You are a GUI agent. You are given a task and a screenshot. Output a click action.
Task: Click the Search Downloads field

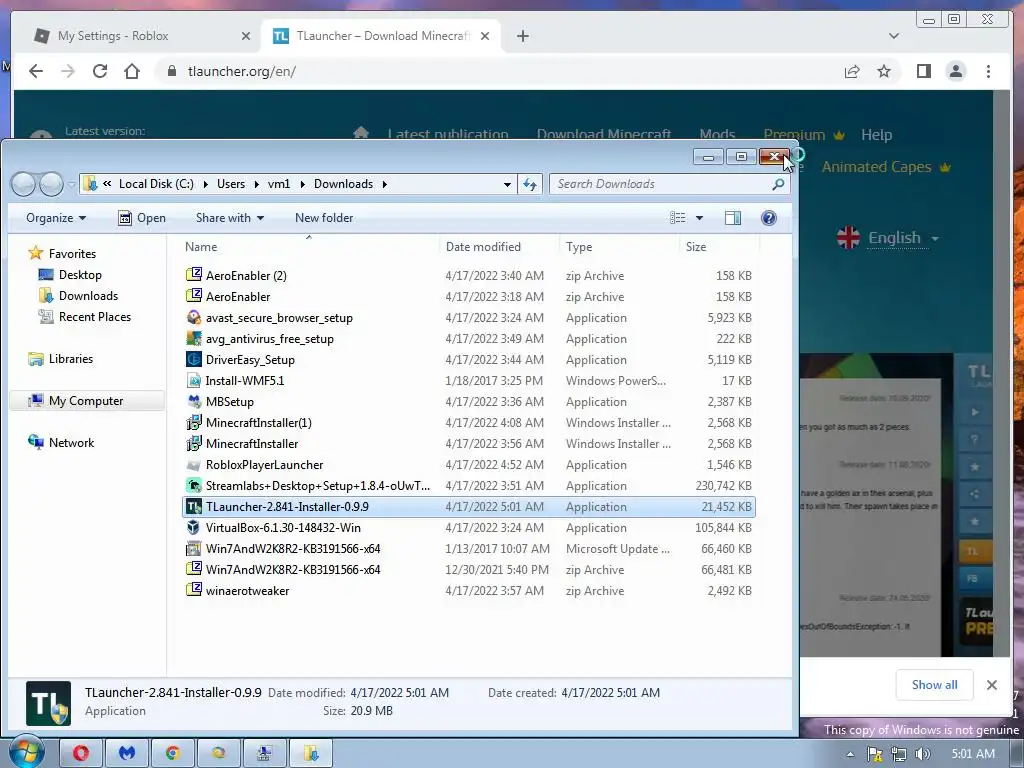(669, 184)
